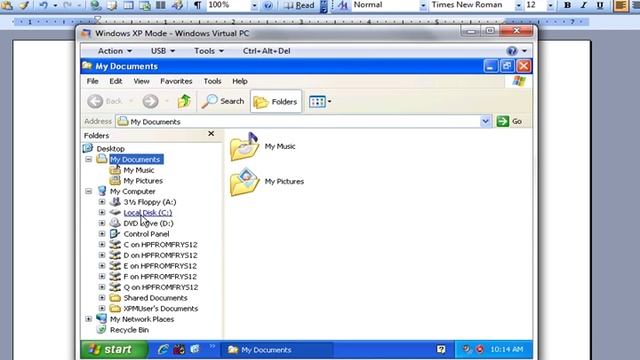This screenshot has width=640, height=360.
Task: Click the Read button in Word toolbar
Action: pos(300,5)
